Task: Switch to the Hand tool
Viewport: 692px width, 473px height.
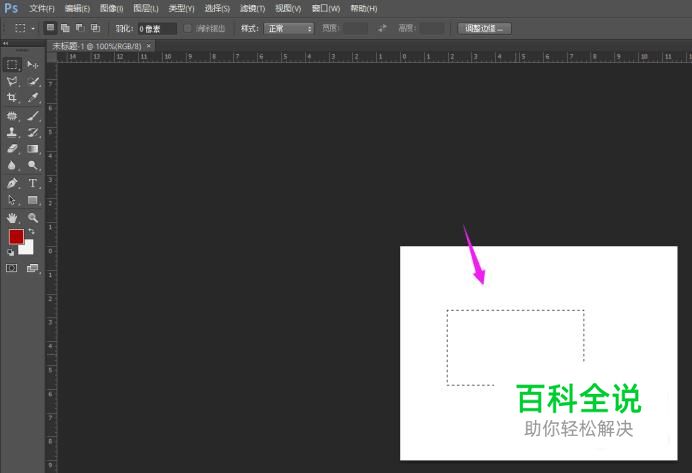Action: (13, 217)
